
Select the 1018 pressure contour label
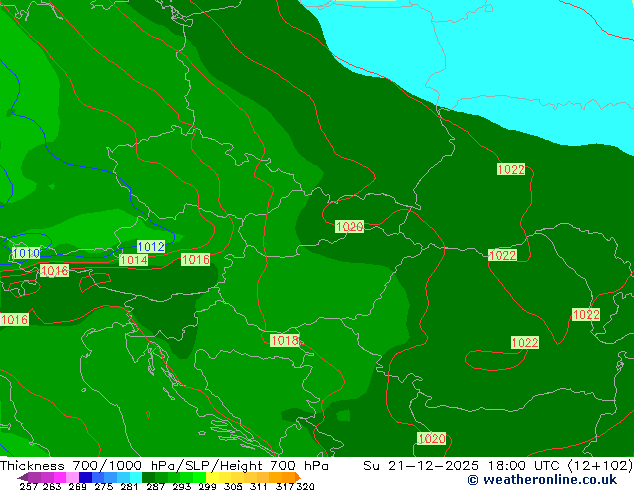[x=285, y=340]
